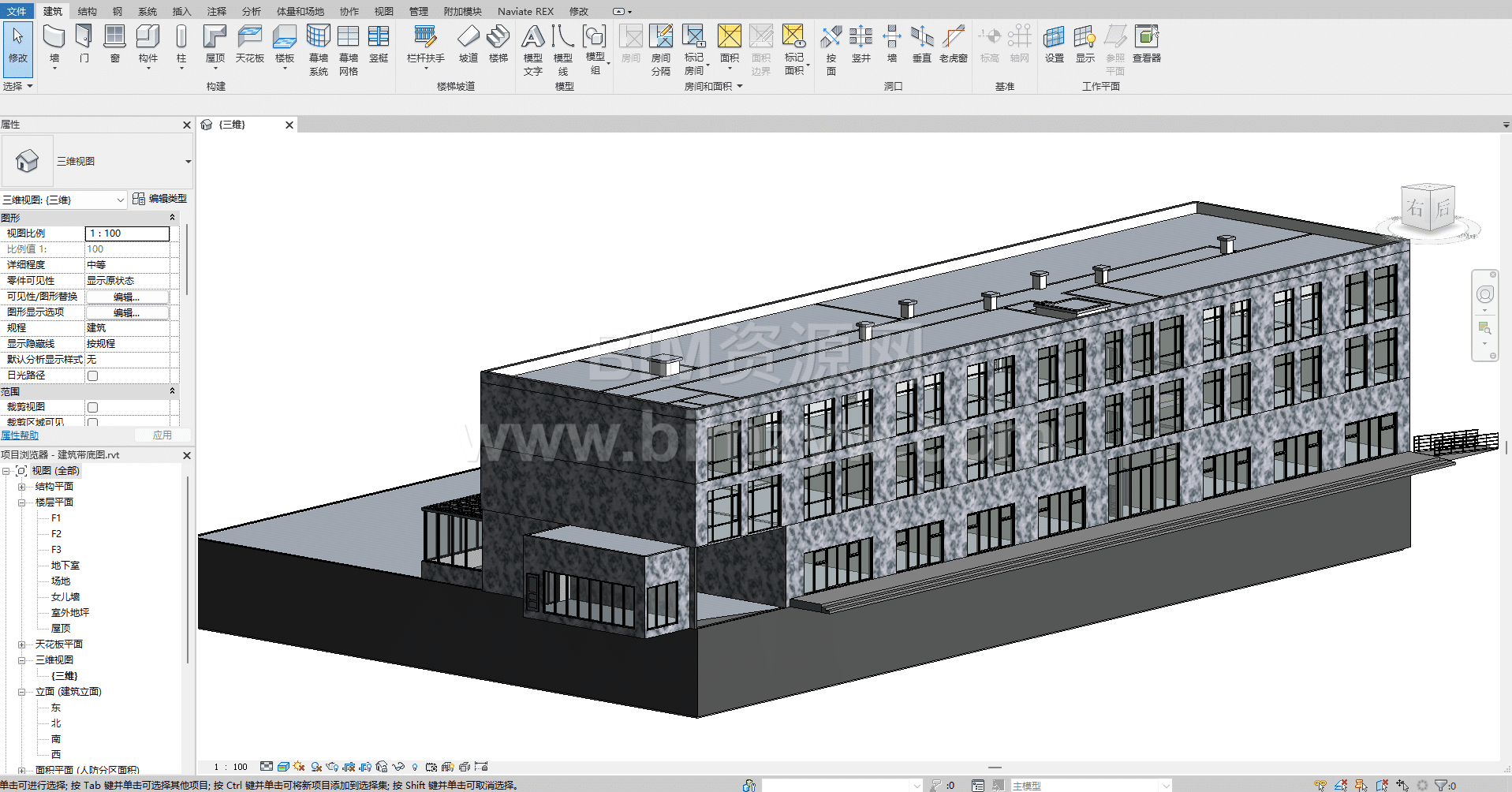Toggle the 裁剪视图 checkbox
This screenshot has height=792, width=1512.
[x=92, y=407]
